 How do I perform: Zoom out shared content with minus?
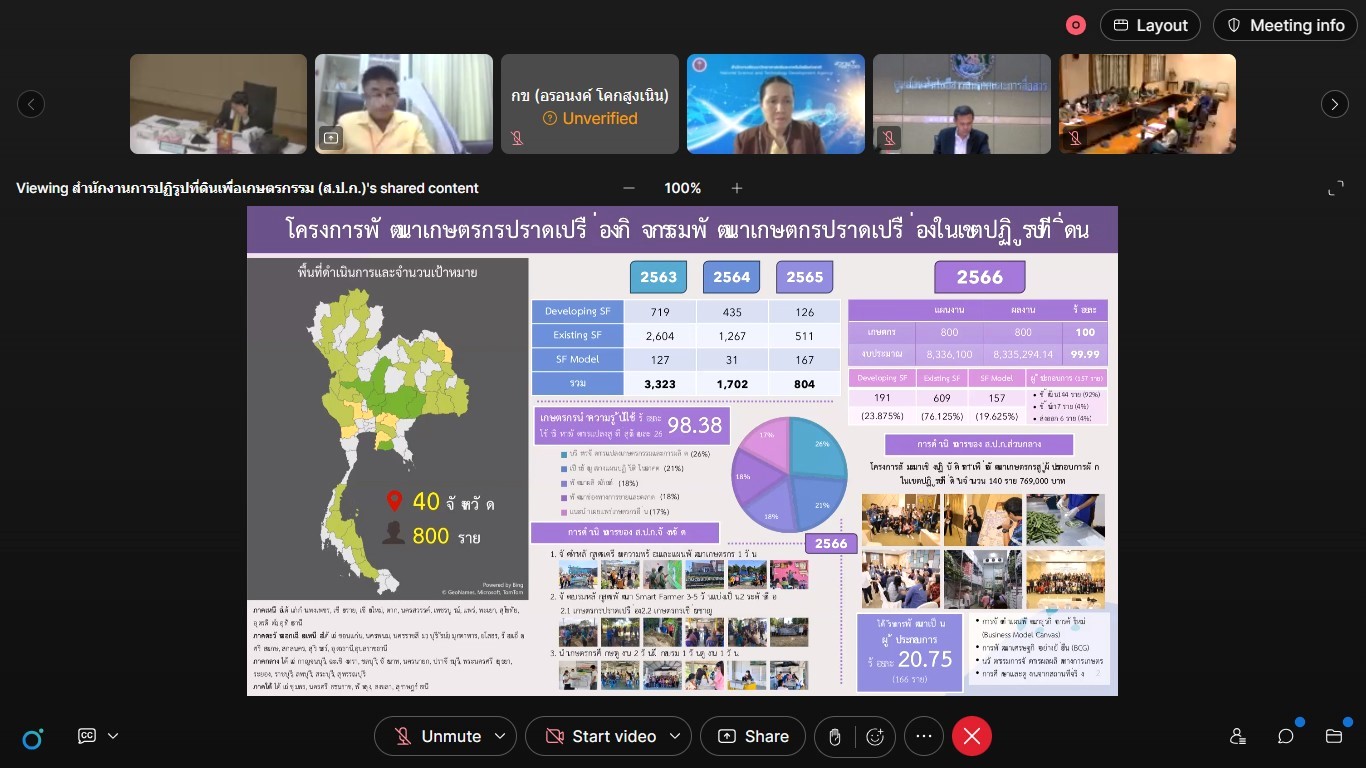629,188
